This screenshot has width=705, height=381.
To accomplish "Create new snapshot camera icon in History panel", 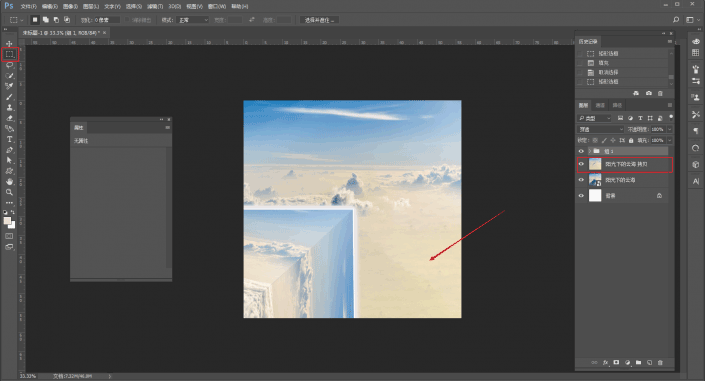I will coord(648,93).
